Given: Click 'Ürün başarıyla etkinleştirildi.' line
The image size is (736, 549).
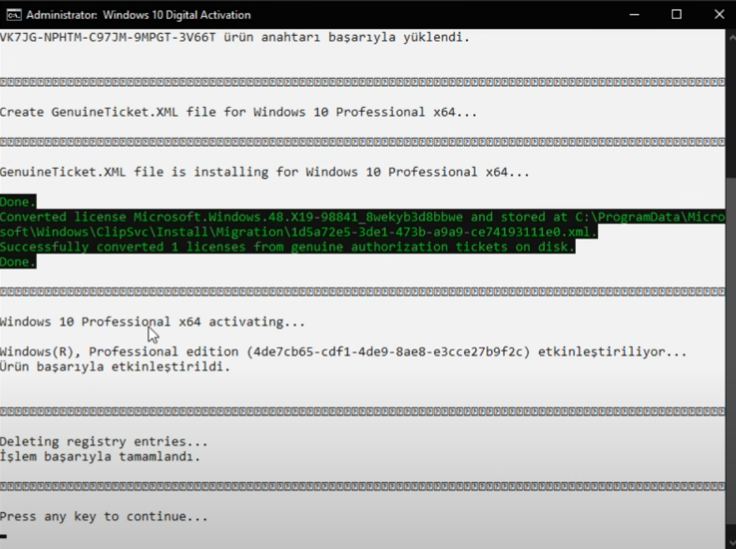Looking at the screenshot, I should (115, 366).
